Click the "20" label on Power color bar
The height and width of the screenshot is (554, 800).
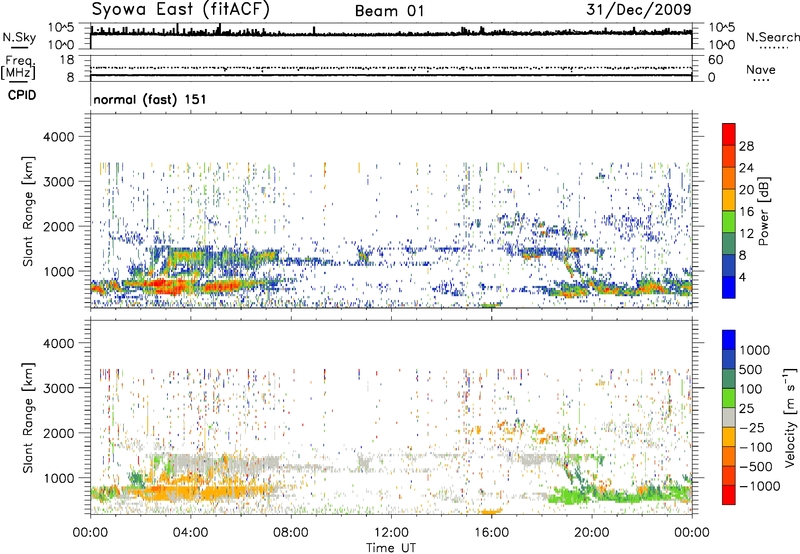click(x=746, y=190)
